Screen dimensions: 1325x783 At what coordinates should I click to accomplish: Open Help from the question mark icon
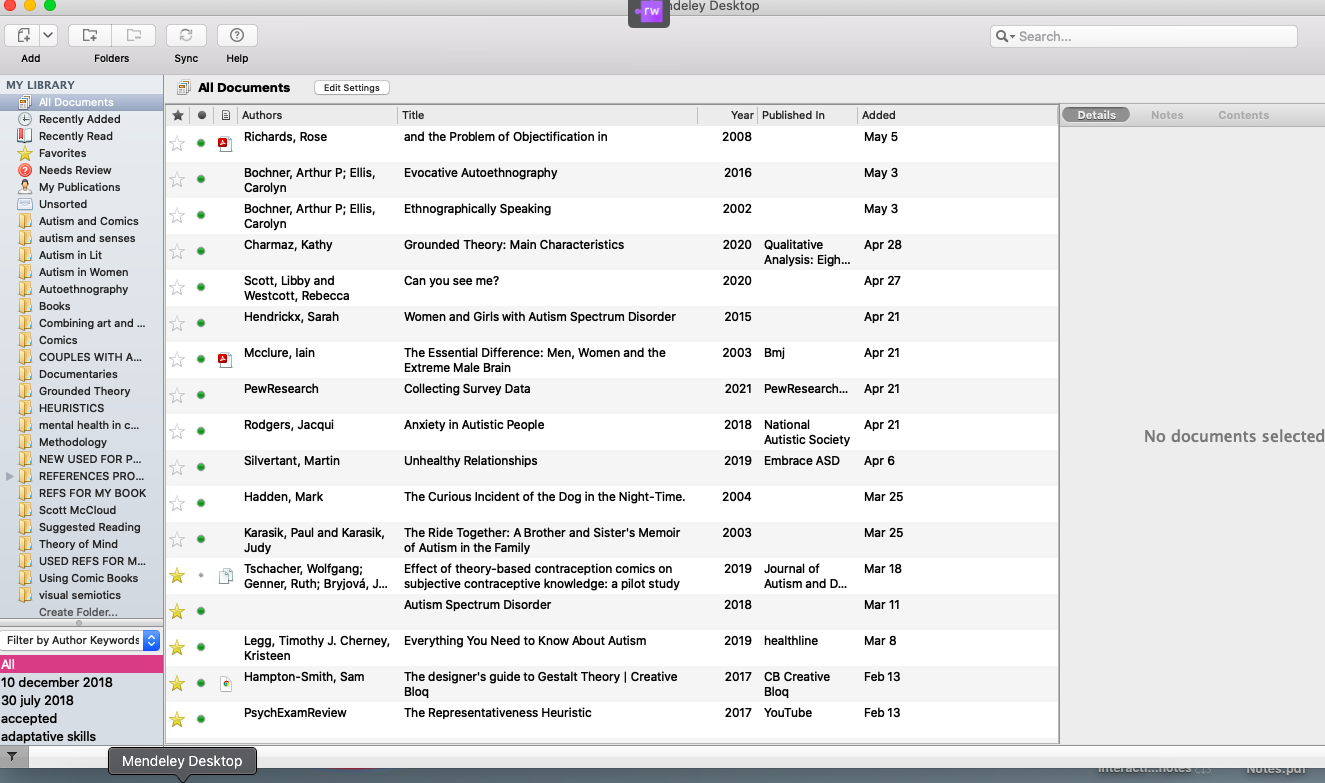[x=237, y=36]
